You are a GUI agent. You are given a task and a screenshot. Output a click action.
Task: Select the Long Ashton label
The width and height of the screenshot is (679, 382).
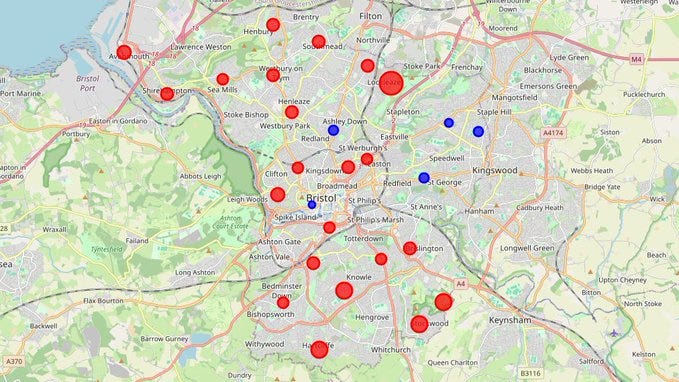pos(195,272)
